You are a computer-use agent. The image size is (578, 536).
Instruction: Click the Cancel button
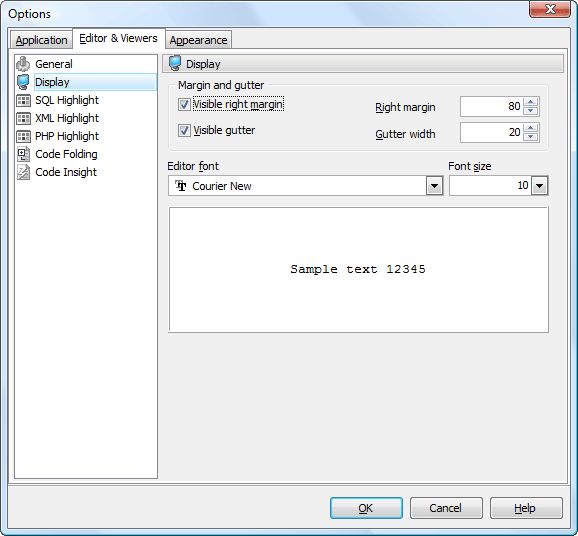pos(446,508)
